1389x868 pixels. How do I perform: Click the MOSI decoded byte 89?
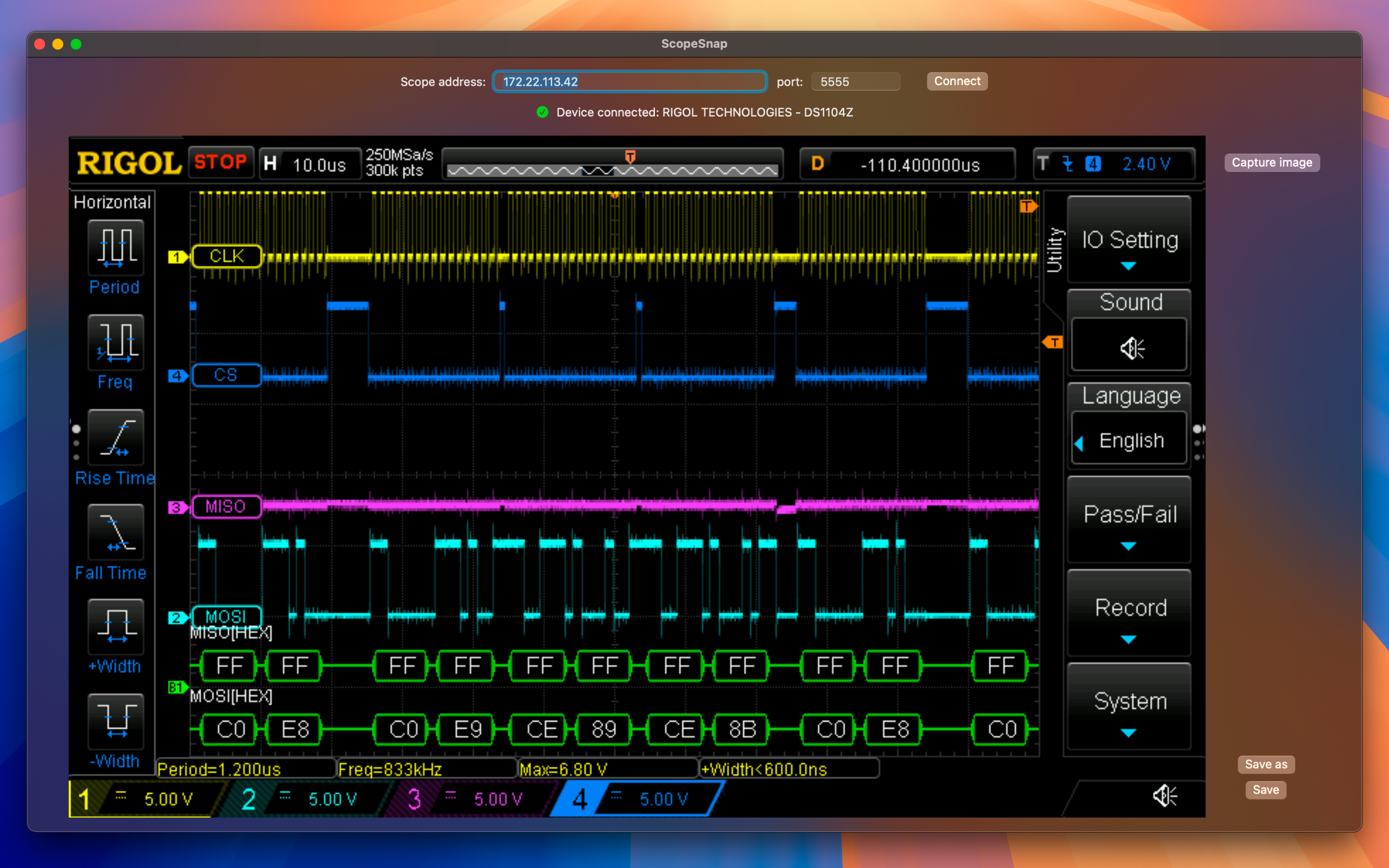(x=604, y=729)
